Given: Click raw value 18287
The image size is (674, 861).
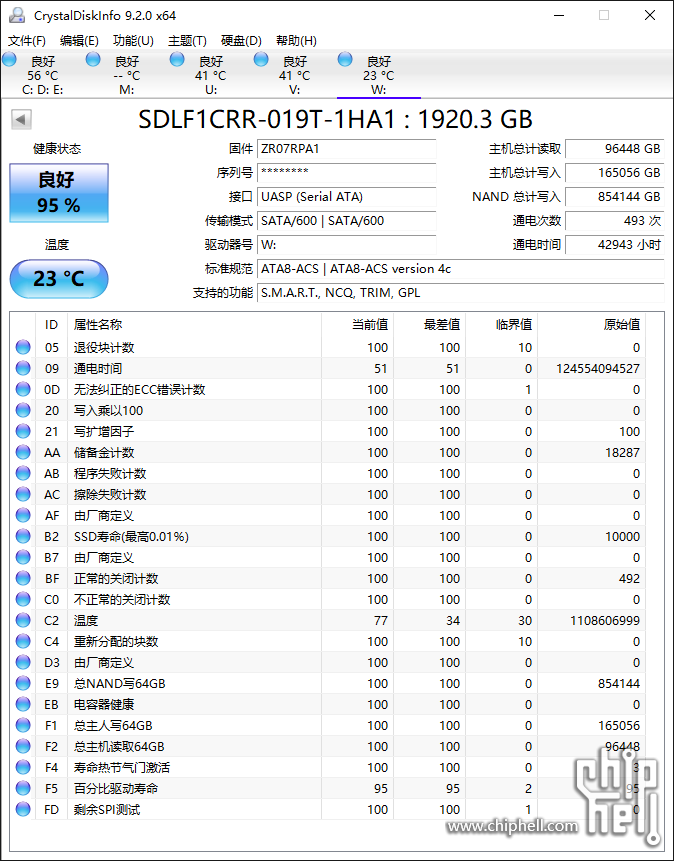Looking at the screenshot, I should [x=622, y=452].
